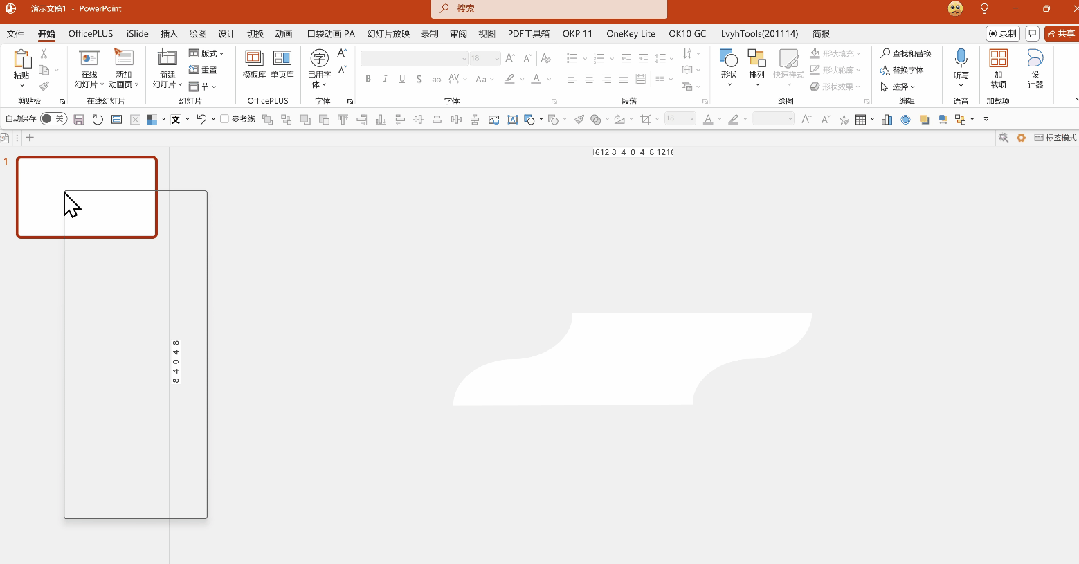Open the File tab

pos(15,34)
